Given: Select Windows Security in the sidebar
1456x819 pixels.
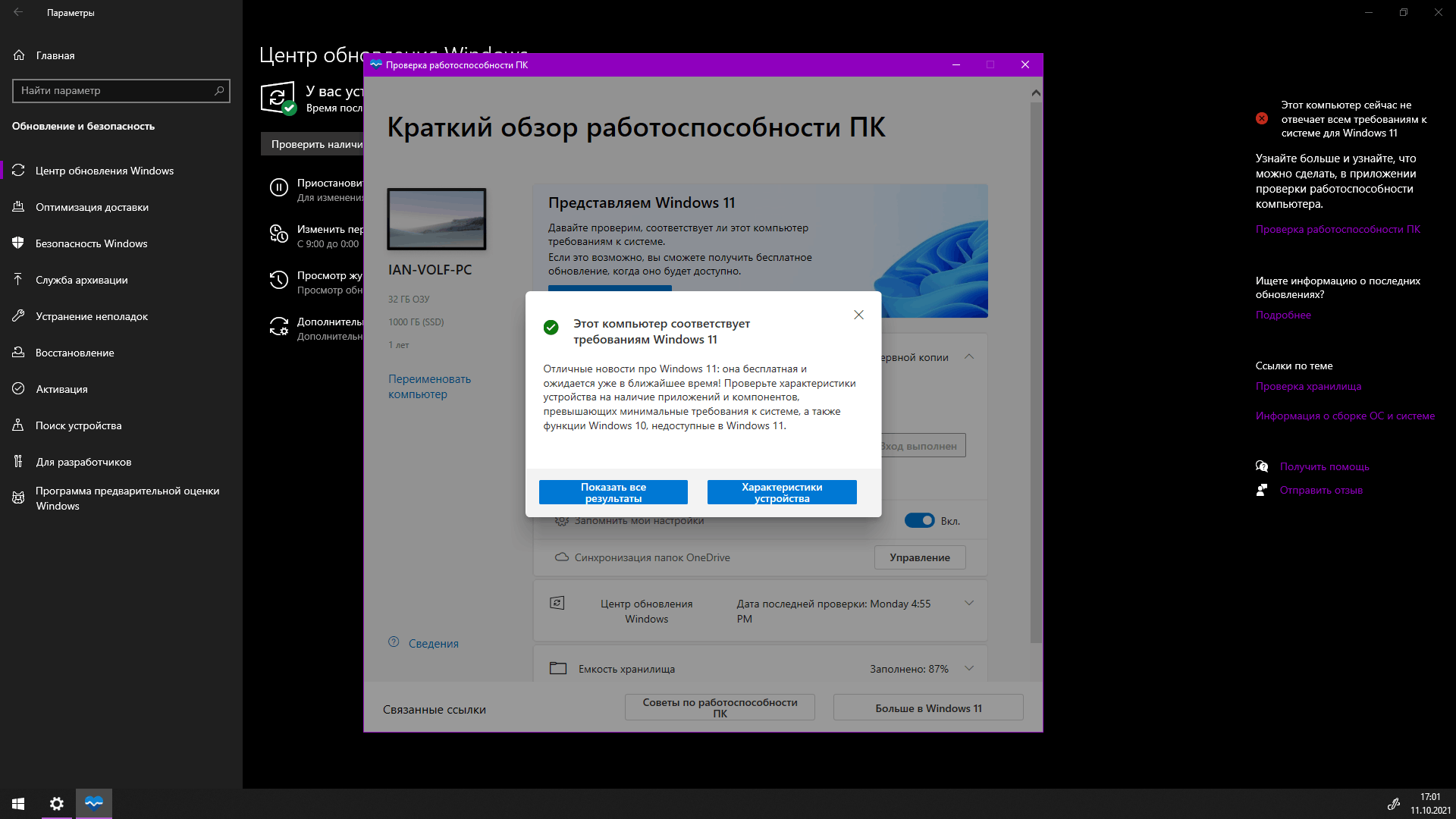Looking at the screenshot, I should (121, 243).
